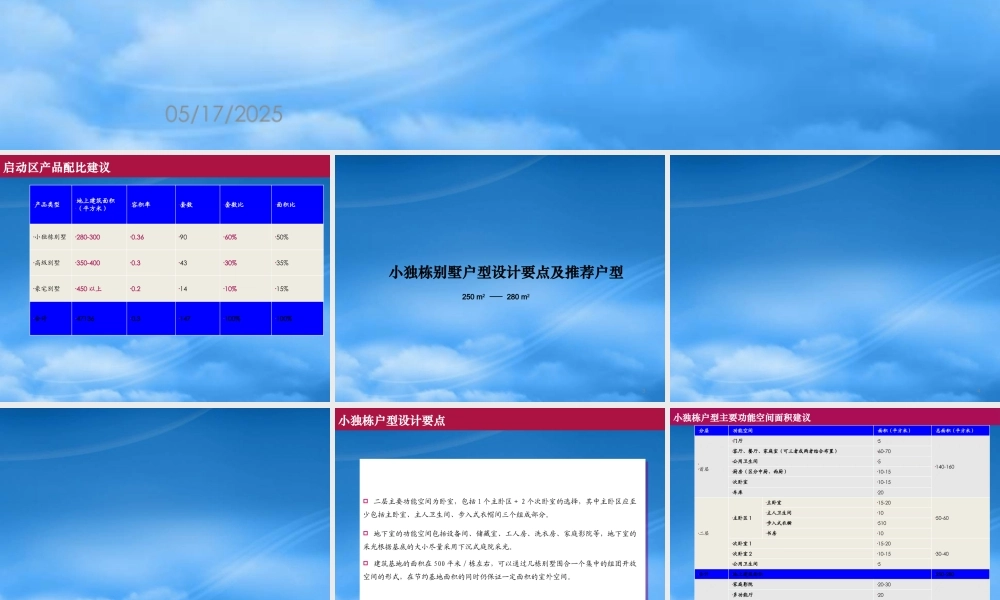Click the 50% cell
The width and height of the screenshot is (1000, 600).
point(297,237)
